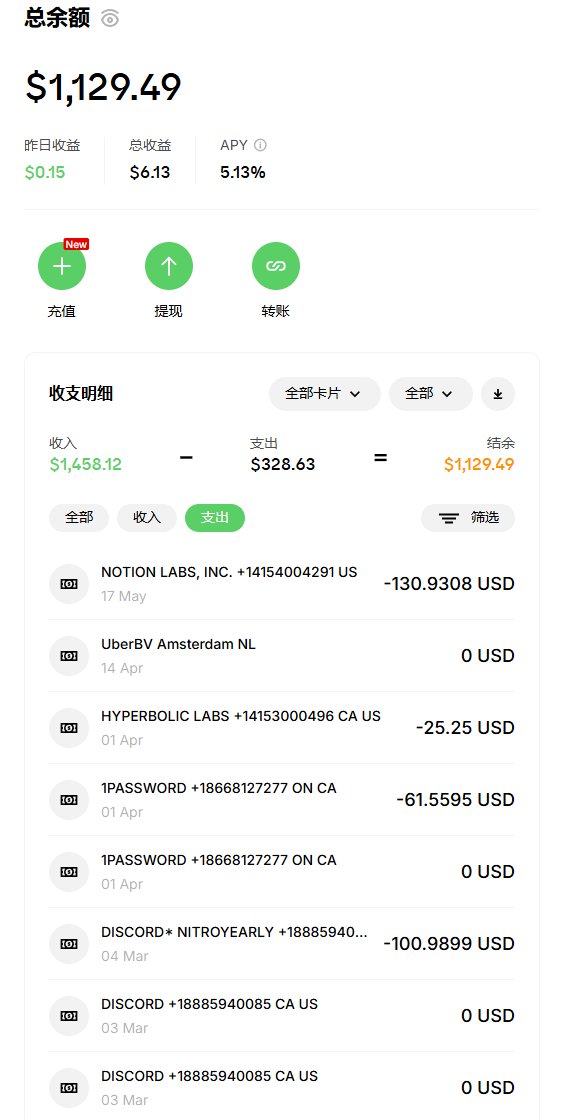Open the 全部卡片 dropdown
Image resolution: width=562 pixels, height=1119 pixels.
(325, 394)
